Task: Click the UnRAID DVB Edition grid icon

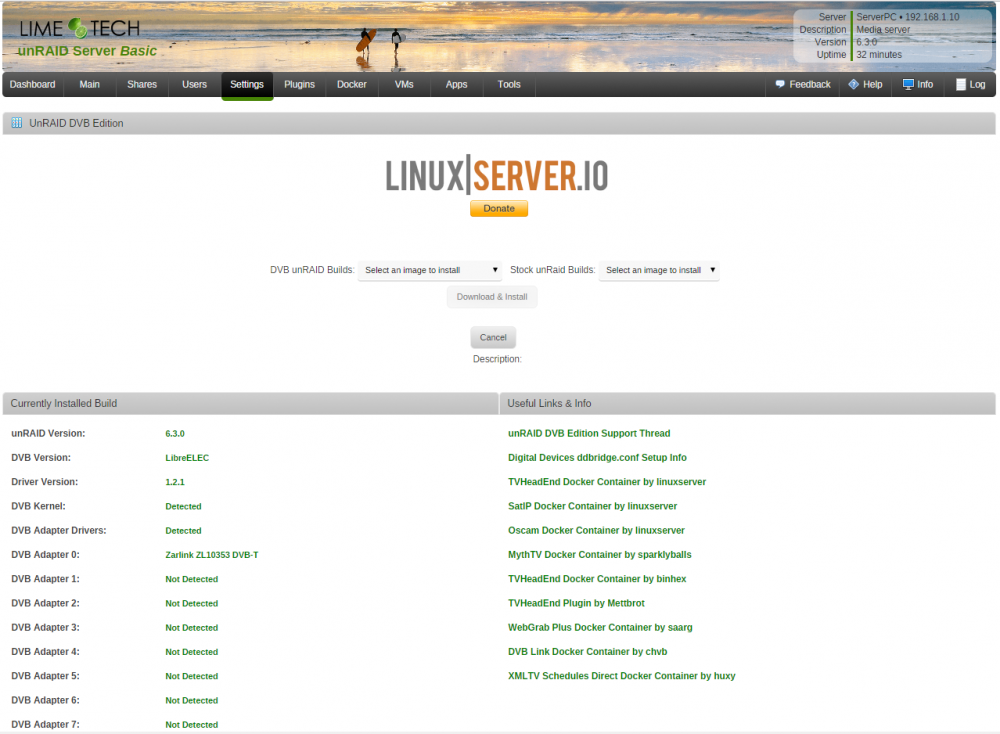Action: point(17,123)
